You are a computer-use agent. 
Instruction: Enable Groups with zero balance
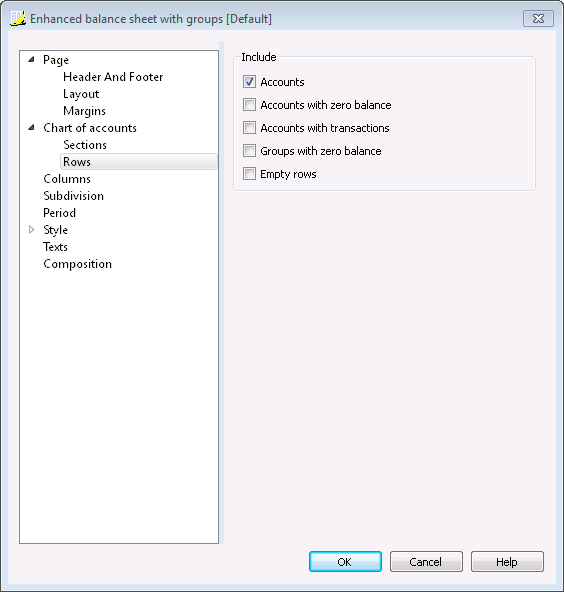click(x=249, y=151)
